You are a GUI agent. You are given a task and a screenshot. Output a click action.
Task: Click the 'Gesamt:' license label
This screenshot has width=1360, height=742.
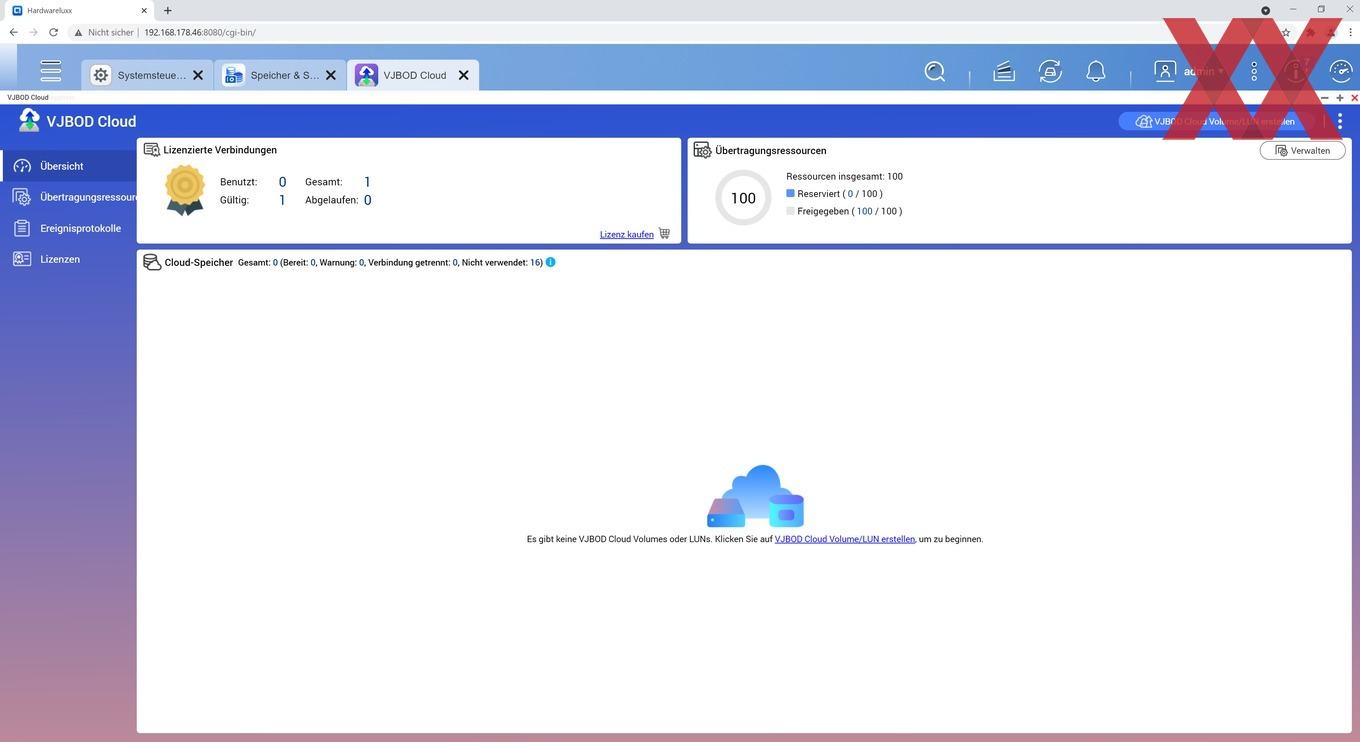pyautogui.click(x=324, y=182)
